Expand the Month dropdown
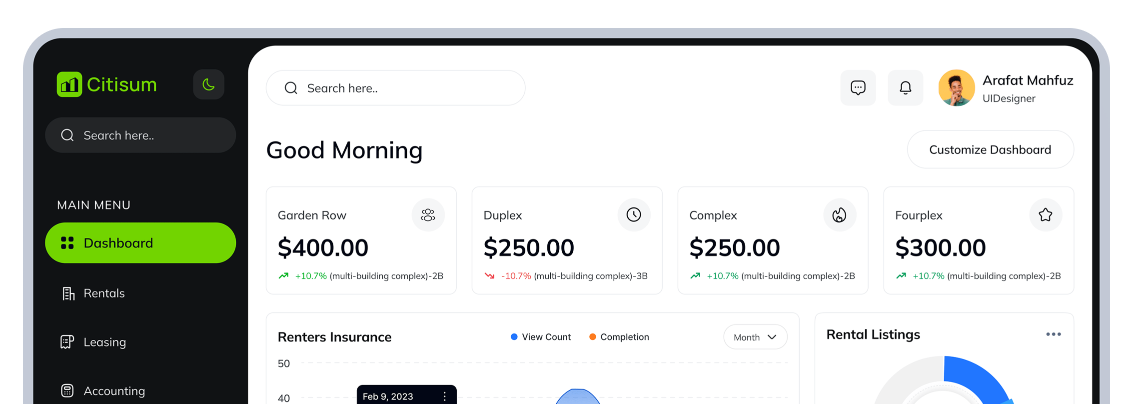 point(755,337)
